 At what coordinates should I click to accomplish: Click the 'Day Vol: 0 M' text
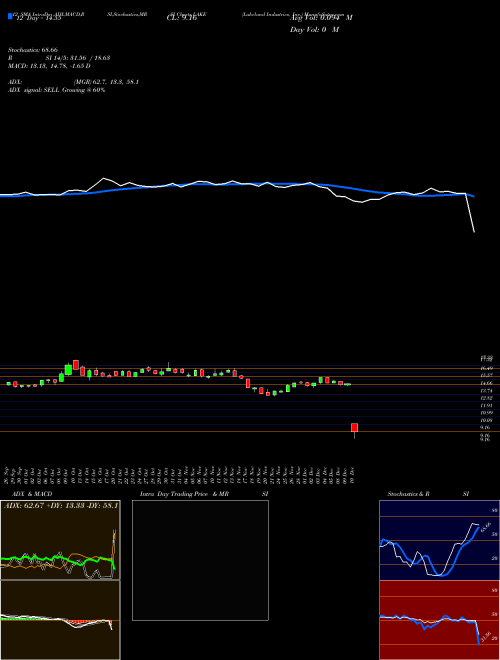314,30
